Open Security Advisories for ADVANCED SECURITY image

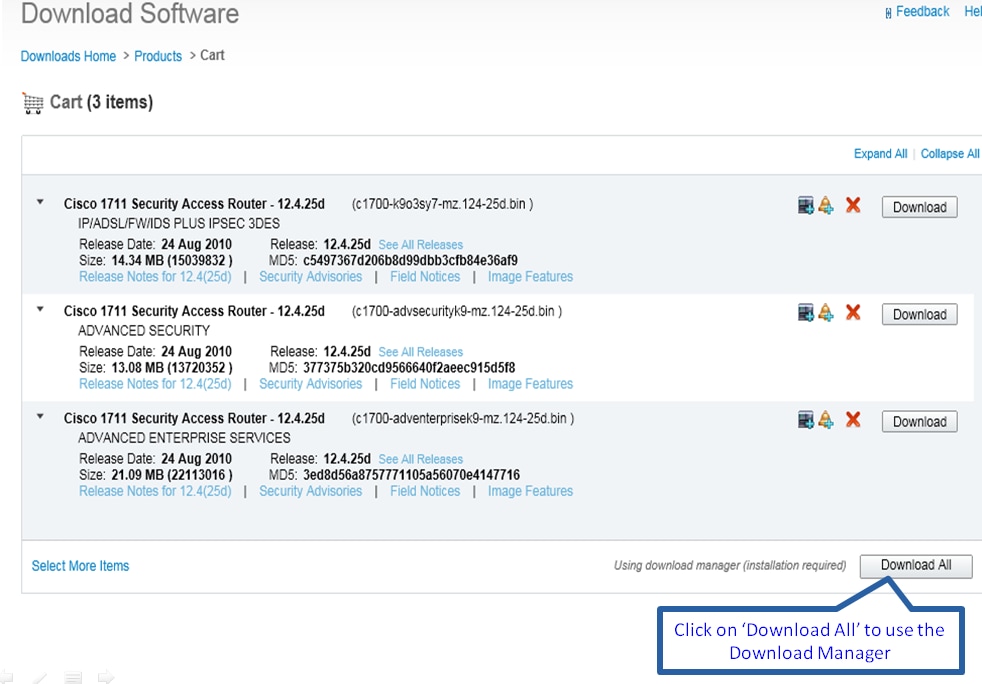311,384
